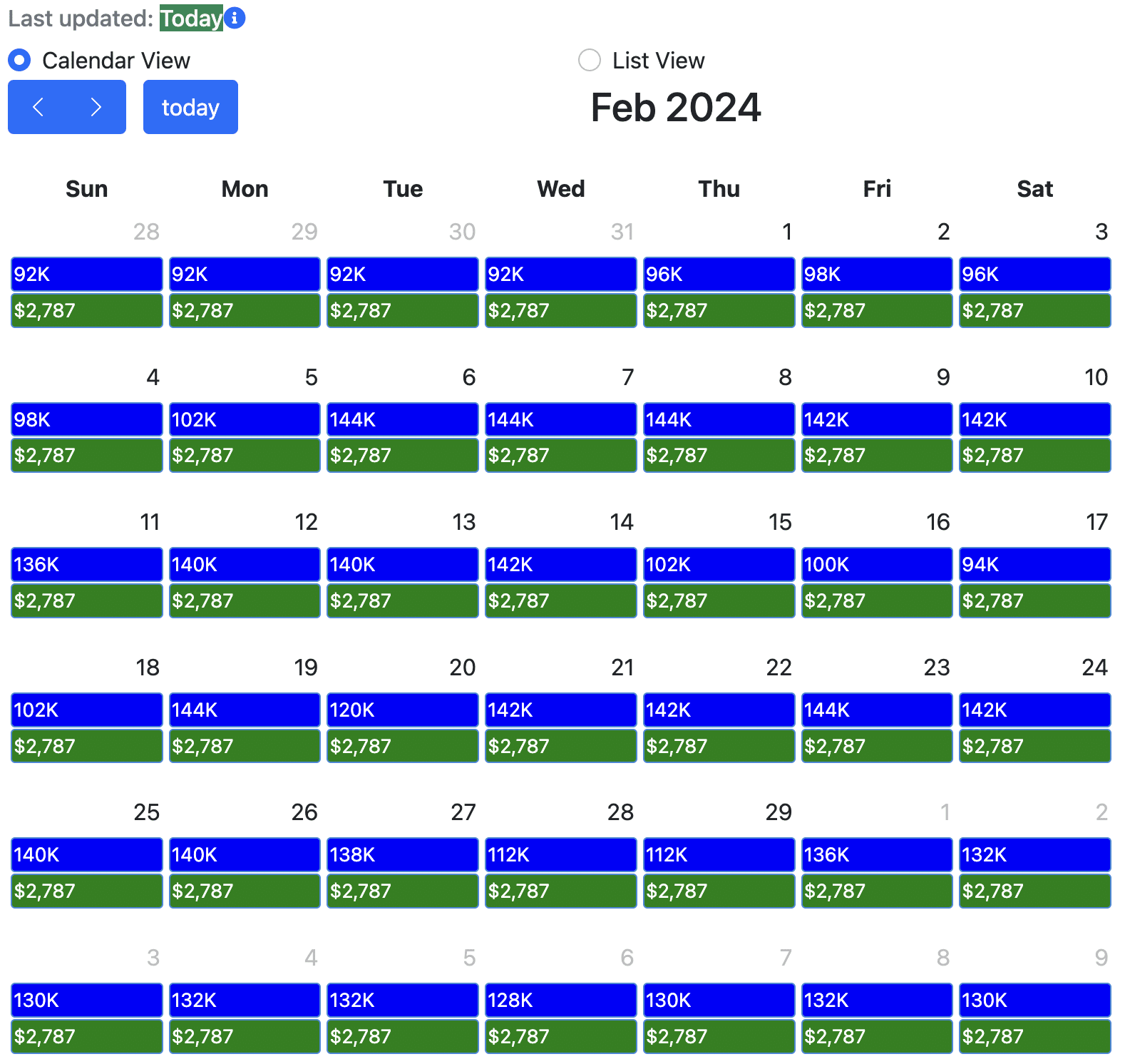The image size is (1125, 1064).
Task: Select day number 15 in the calendar
Action: tap(780, 522)
